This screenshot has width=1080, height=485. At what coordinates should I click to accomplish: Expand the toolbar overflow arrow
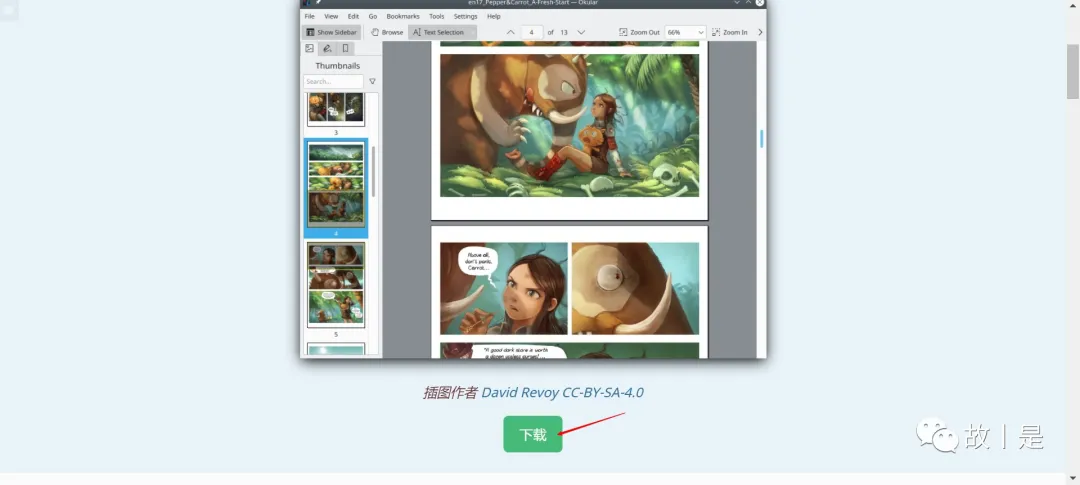pos(760,32)
